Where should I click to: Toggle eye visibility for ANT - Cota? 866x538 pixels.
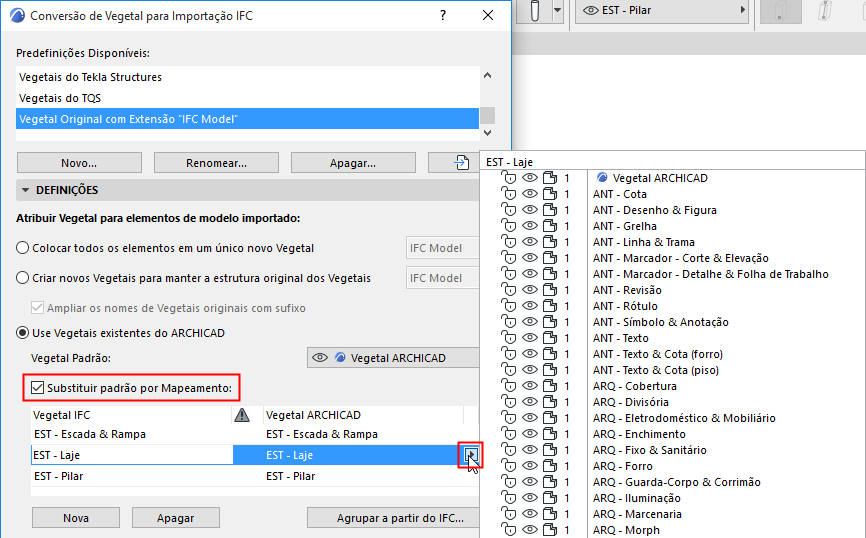click(x=530, y=194)
